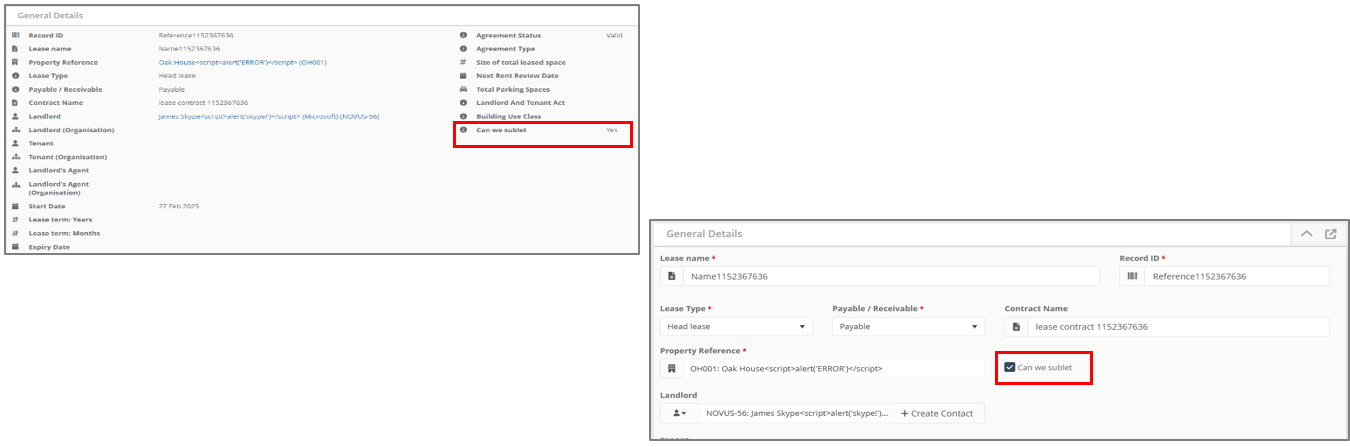
Task: Click the car icon beside Total Parking Spaces
Action: [463, 89]
